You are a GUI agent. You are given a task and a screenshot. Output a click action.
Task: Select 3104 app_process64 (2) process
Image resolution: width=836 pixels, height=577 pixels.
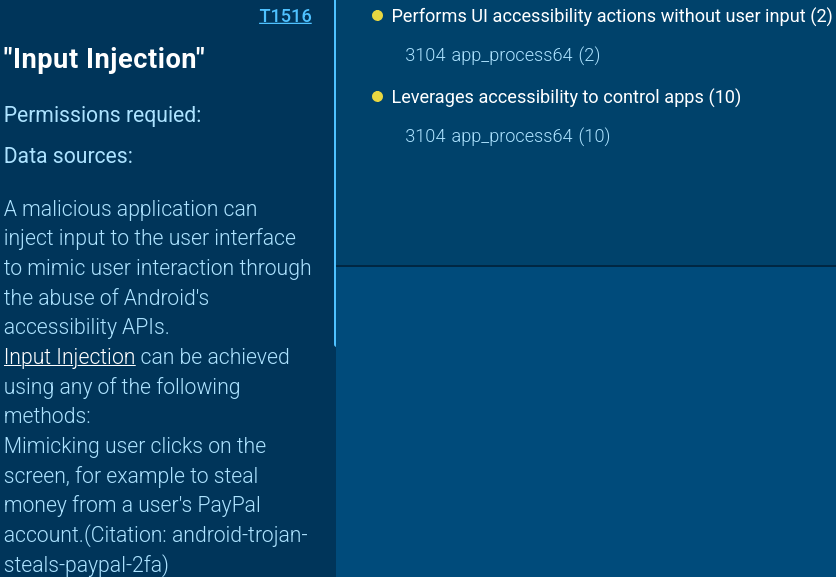click(502, 55)
